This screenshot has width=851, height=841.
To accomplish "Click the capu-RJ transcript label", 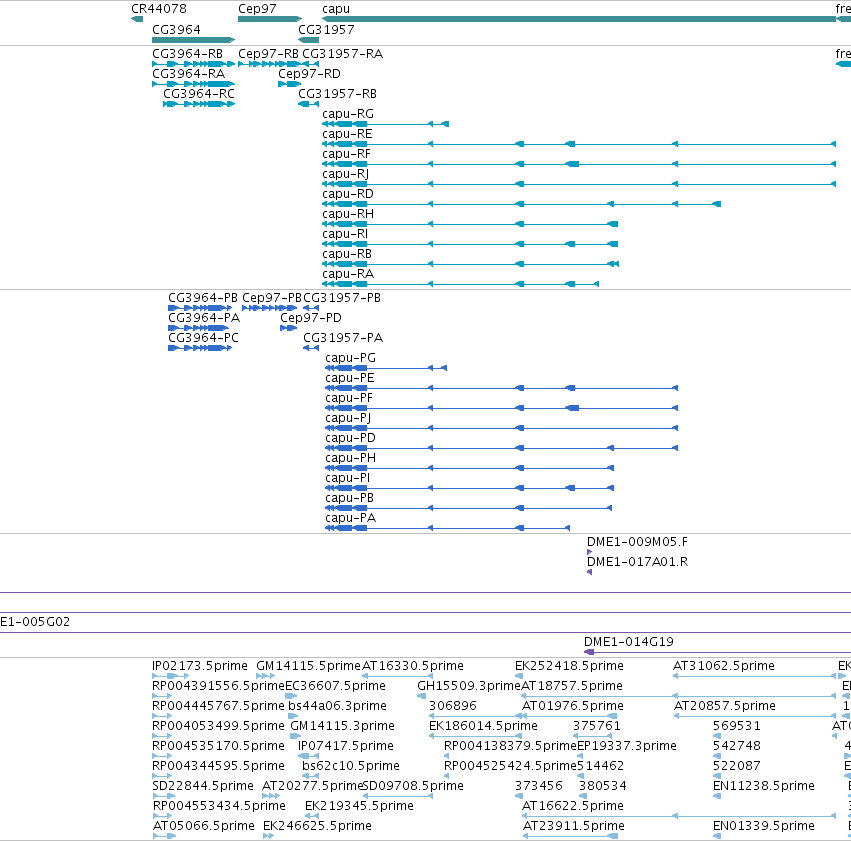I will coord(346,174).
